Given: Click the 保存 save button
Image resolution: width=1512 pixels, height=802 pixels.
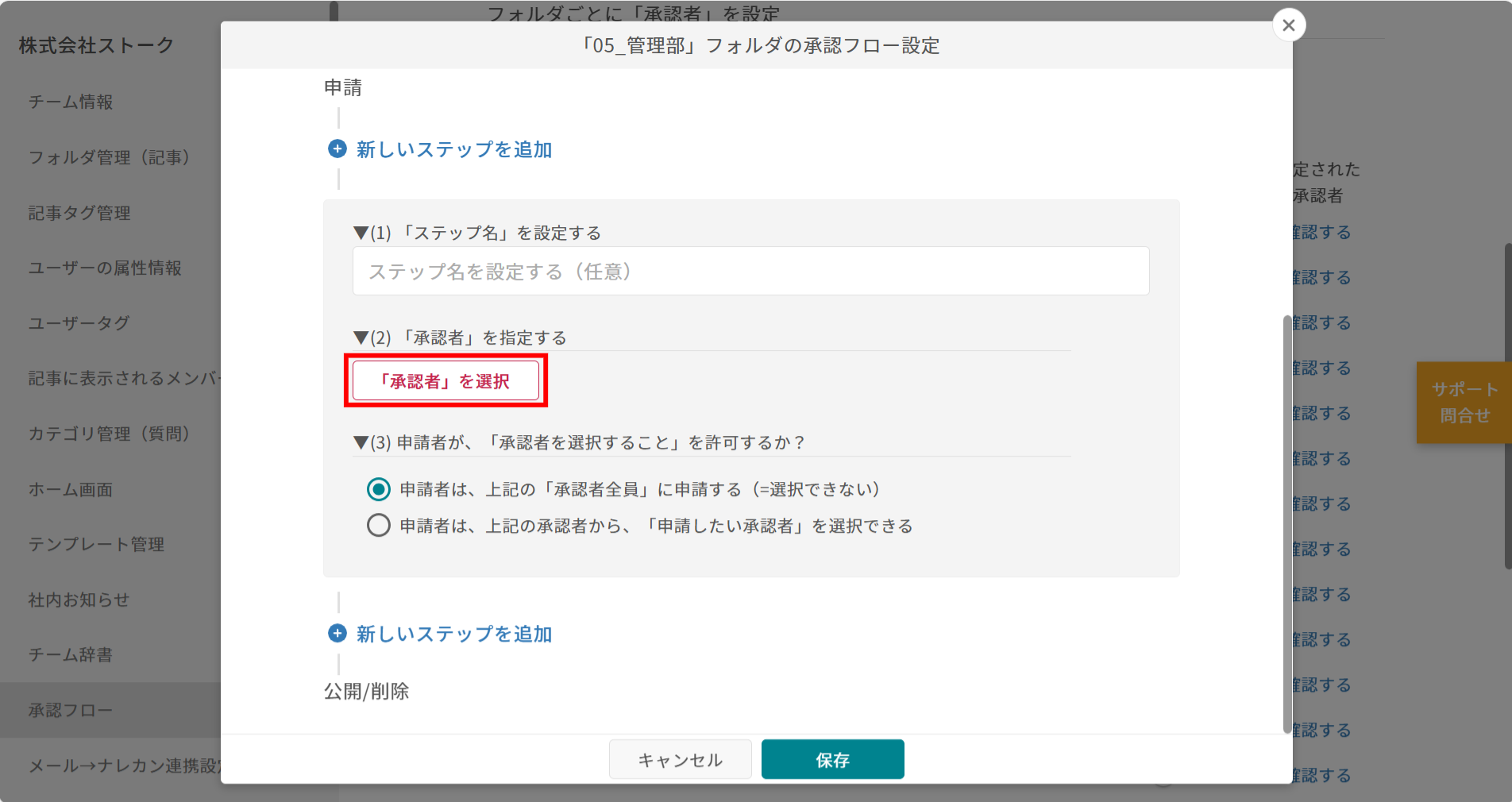Looking at the screenshot, I should (832, 760).
